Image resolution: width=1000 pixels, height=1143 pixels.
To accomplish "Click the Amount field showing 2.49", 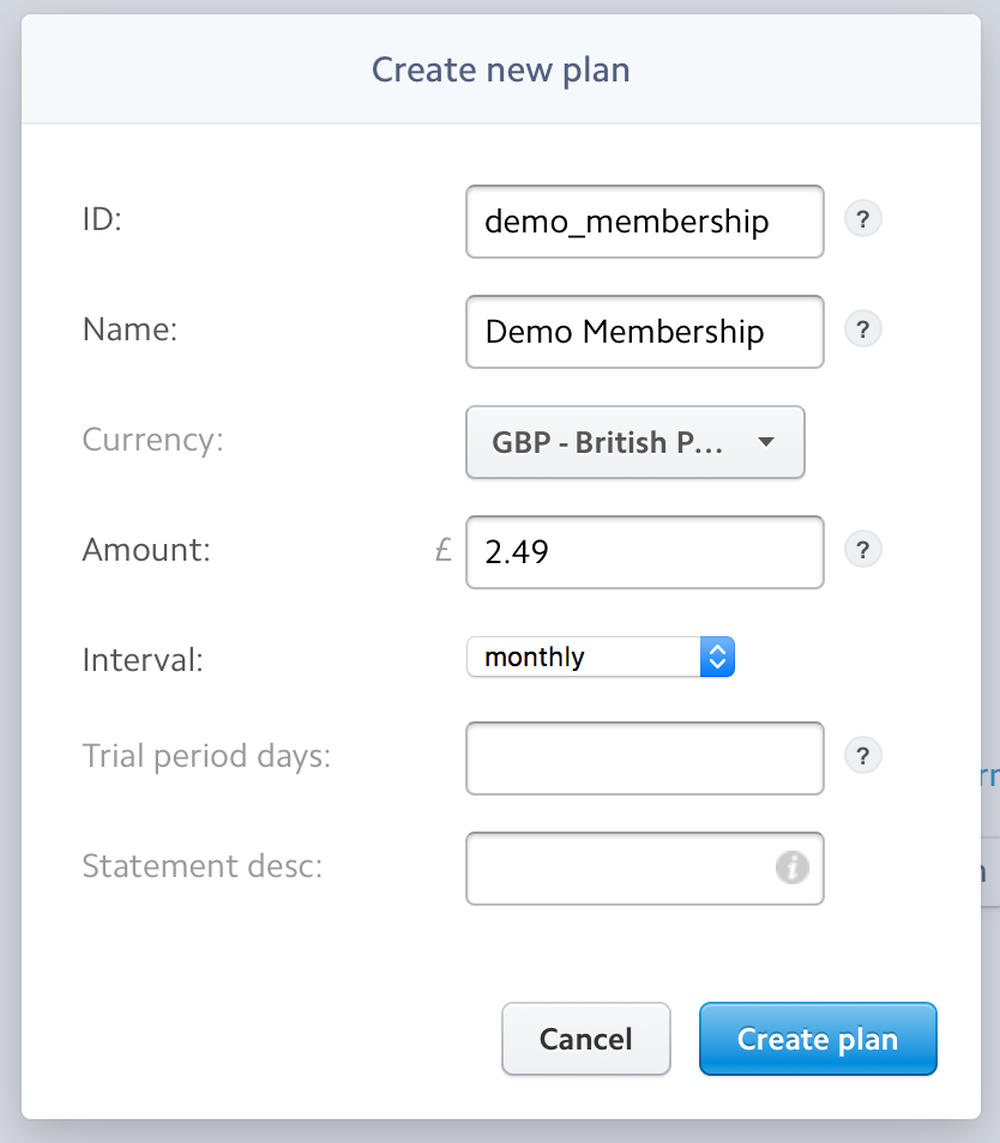I will [x=644, y=551].
